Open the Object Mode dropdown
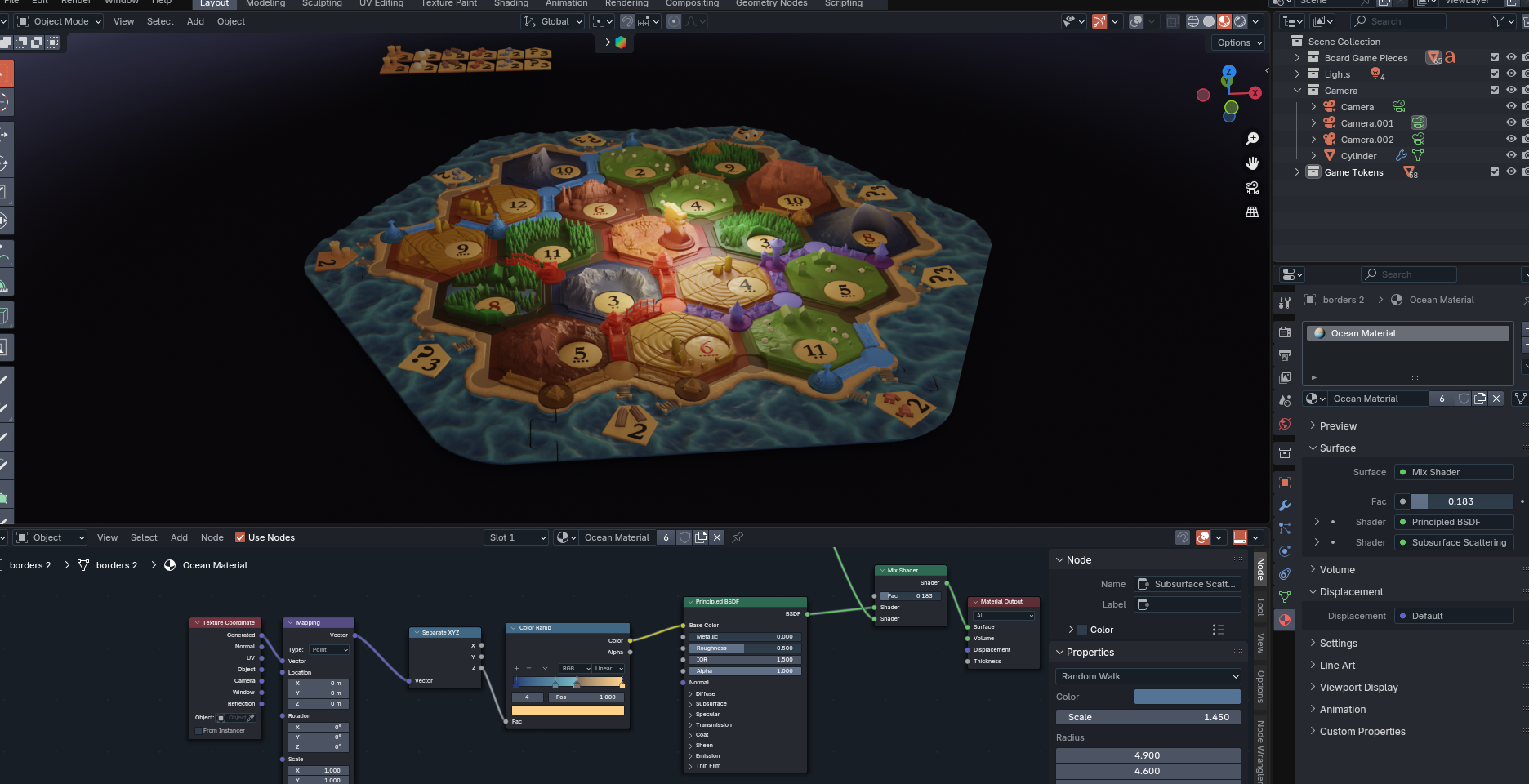This screenshot has width=1529, height=784. click(60, 21)
